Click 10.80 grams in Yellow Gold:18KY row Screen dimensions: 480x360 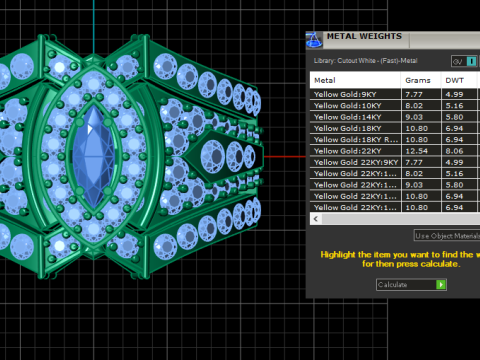point(416,128)
